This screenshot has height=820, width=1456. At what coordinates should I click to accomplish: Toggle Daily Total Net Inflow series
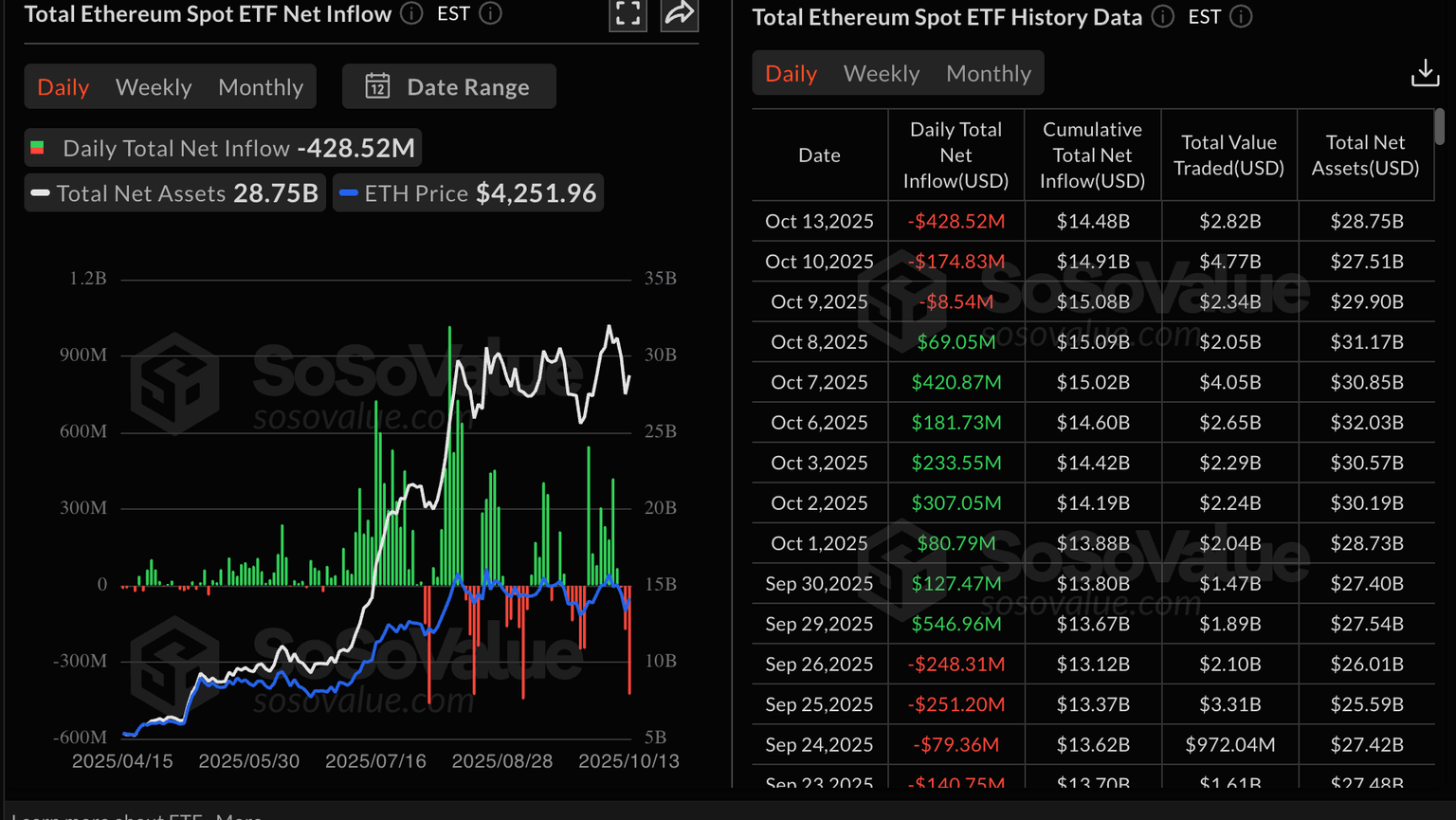pos(223,148)
